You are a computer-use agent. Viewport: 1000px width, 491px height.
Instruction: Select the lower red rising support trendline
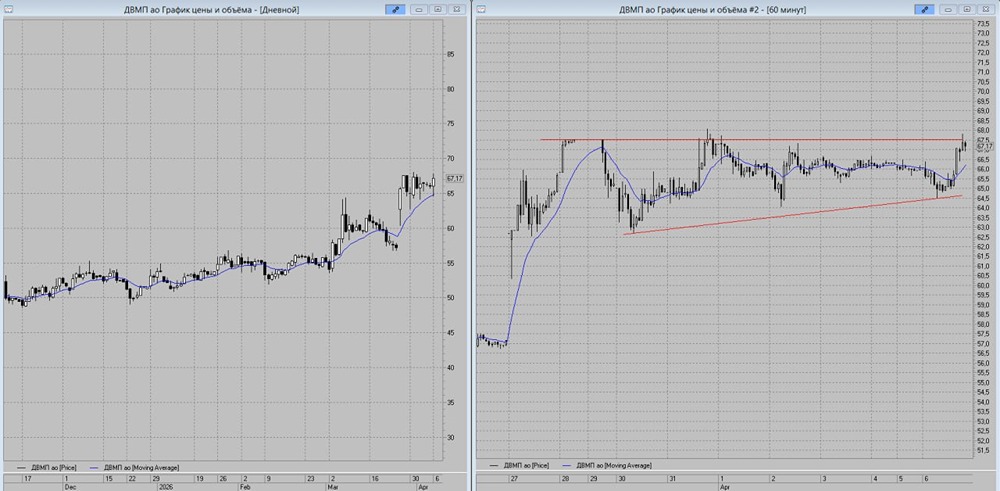(x=792, y=215)
